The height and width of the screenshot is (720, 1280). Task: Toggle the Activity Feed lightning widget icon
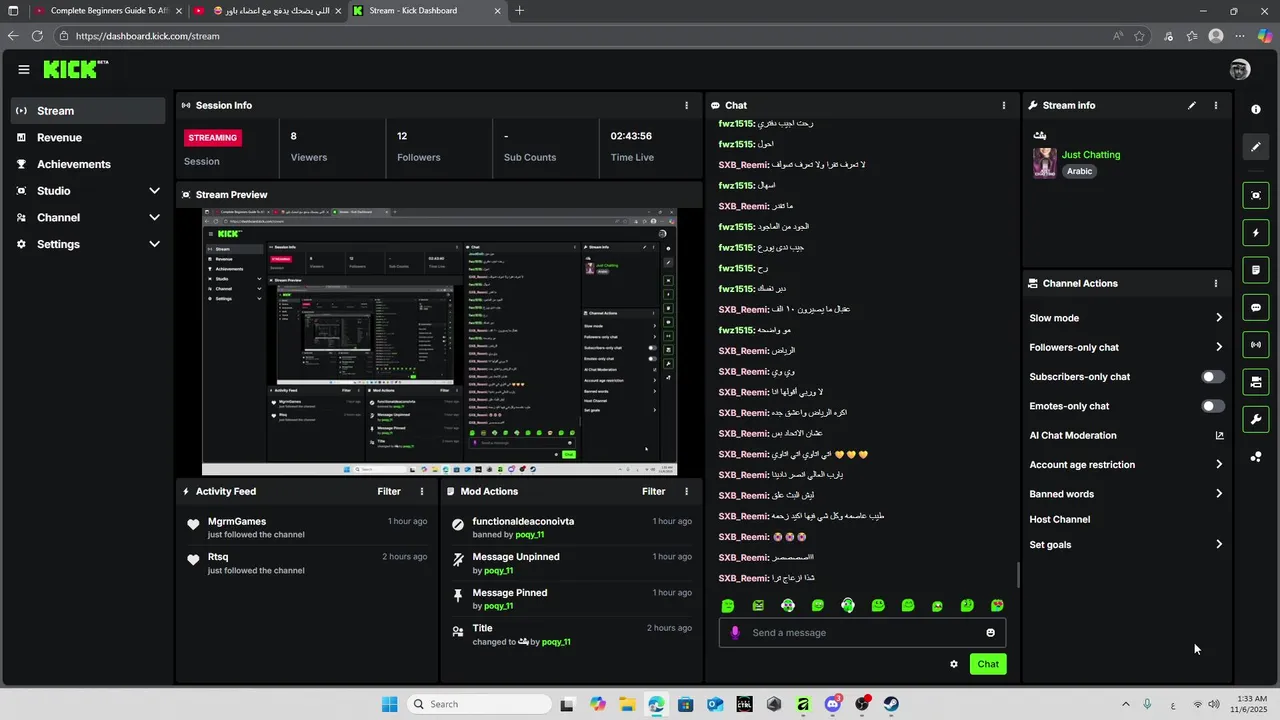(x=1256, y=233)
